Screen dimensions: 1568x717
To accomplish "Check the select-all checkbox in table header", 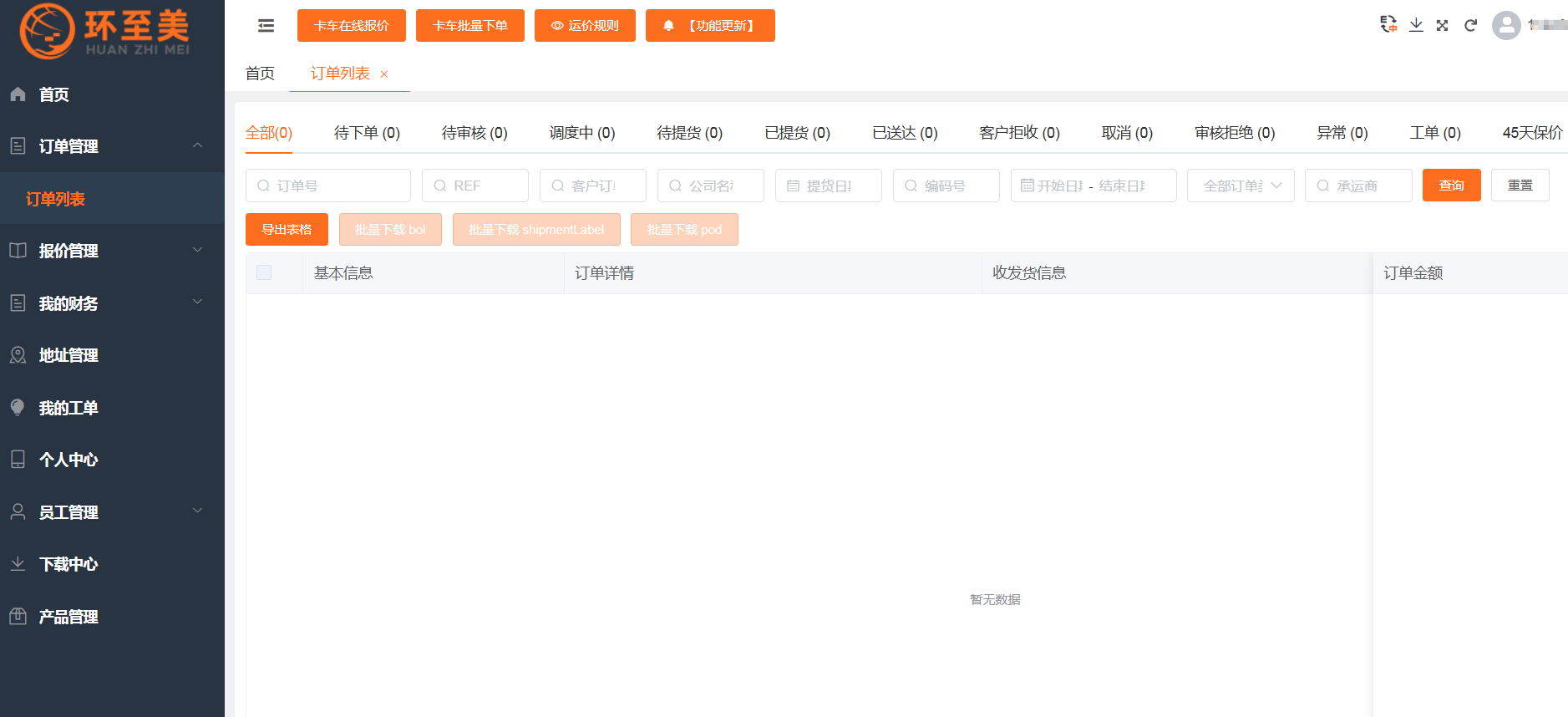I will (264, 272).
